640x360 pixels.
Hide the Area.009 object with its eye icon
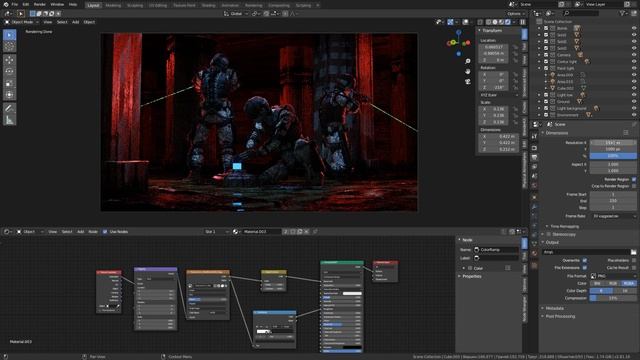(x=634, y=75)
